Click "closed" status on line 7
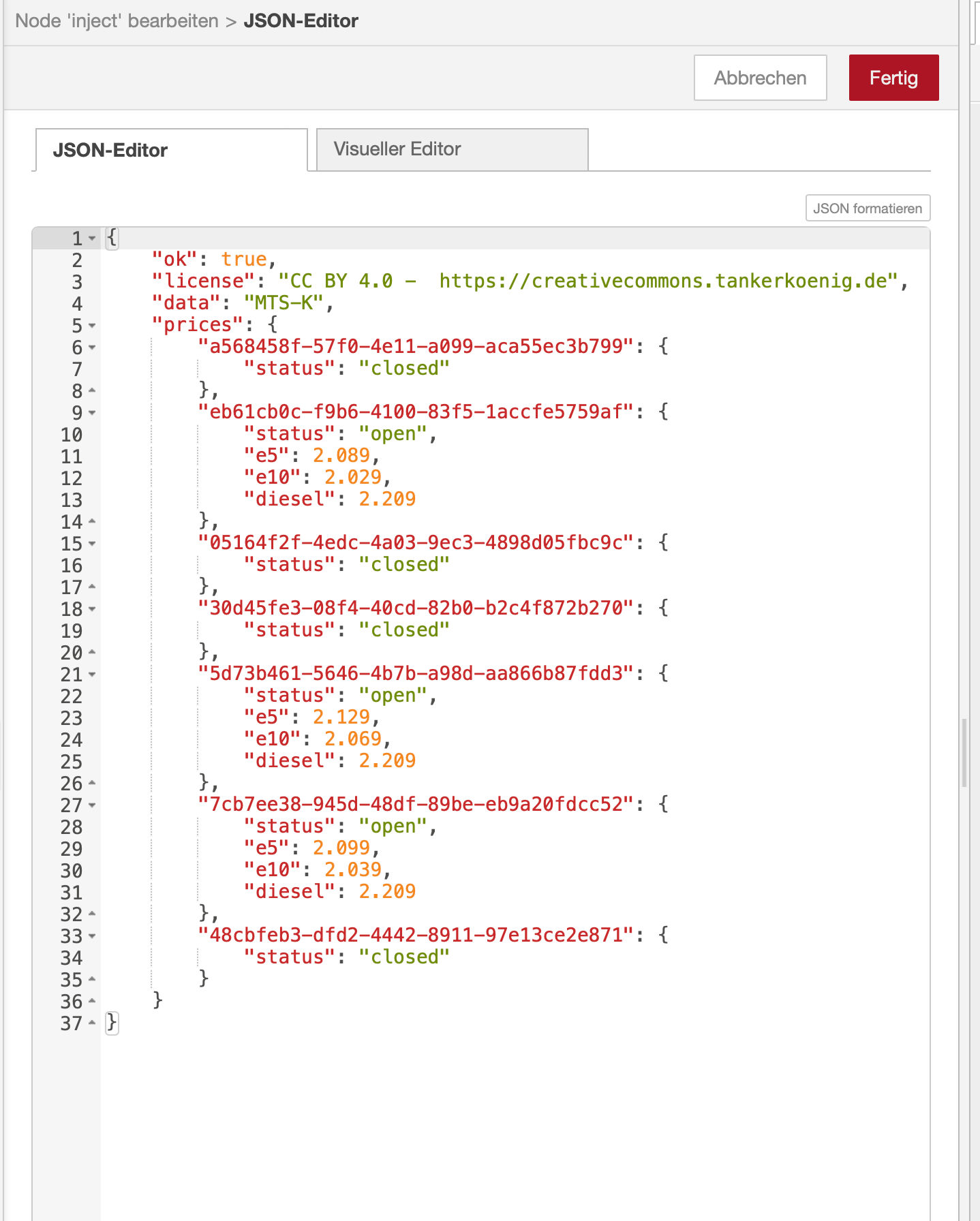The image size is (980, 1221). 405,369
